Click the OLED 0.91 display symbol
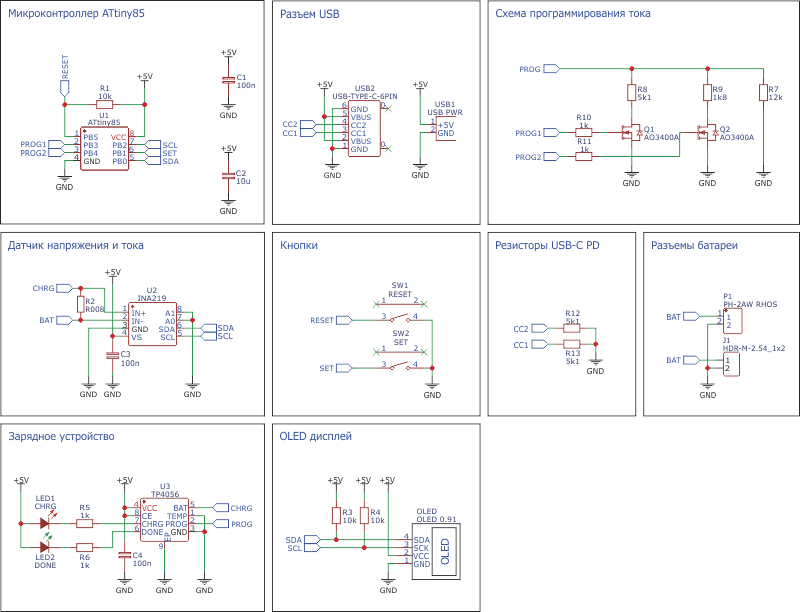The height and width of the screenshot is (612, 800). (436, 551)
